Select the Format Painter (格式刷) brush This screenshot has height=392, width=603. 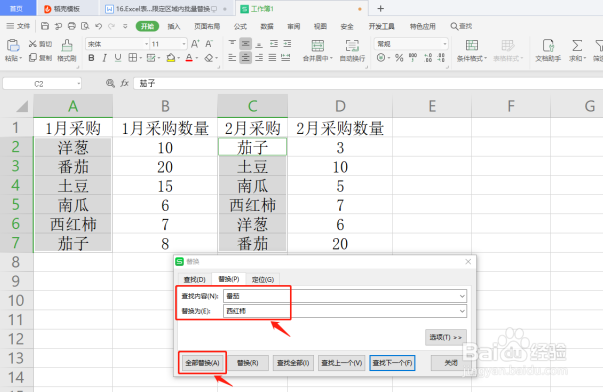(x=67, y=45)
